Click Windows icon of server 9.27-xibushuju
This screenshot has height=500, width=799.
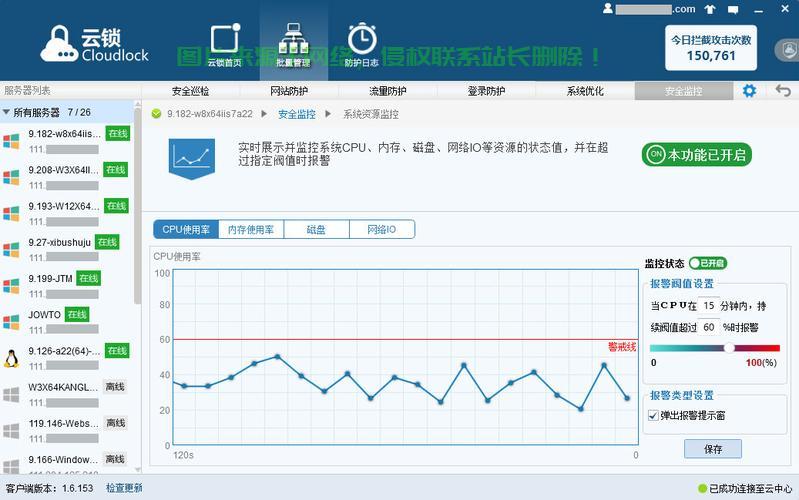(x=11, y=249)
